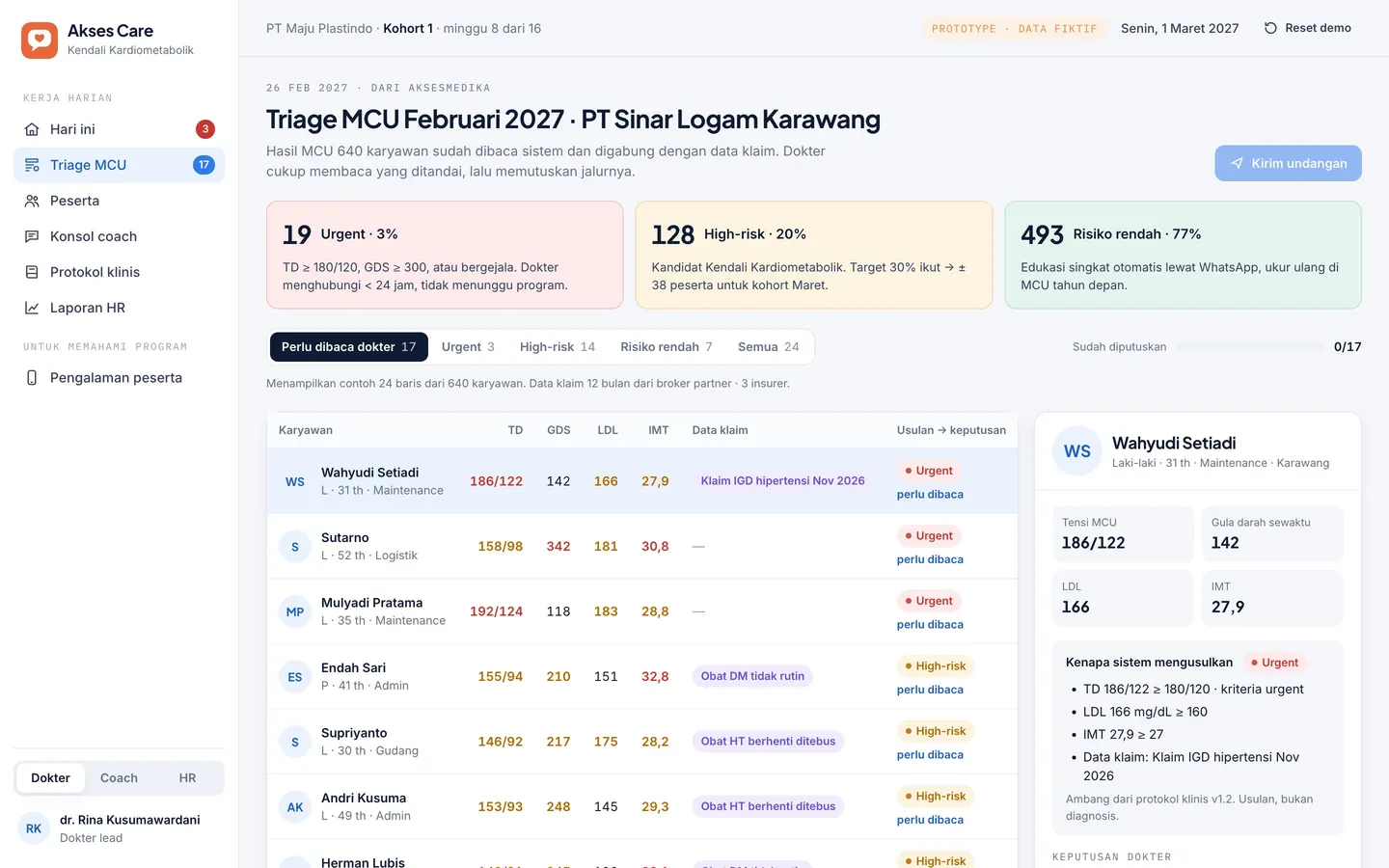Viewport: 1389px width, 868px height.
Task: Open Peserta people icon
Action: coord(32,201)
